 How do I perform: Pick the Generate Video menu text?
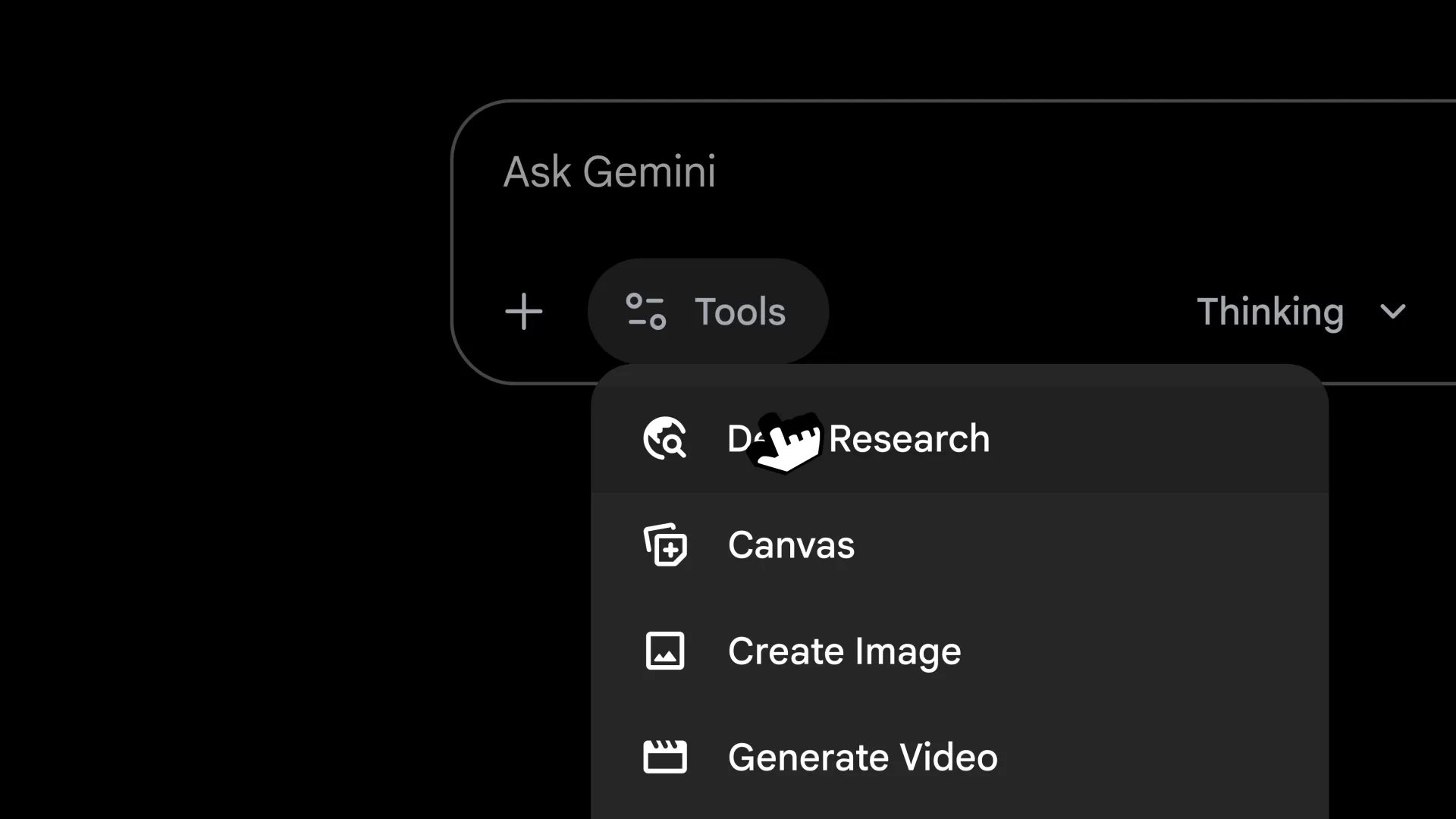click(862, 758)
